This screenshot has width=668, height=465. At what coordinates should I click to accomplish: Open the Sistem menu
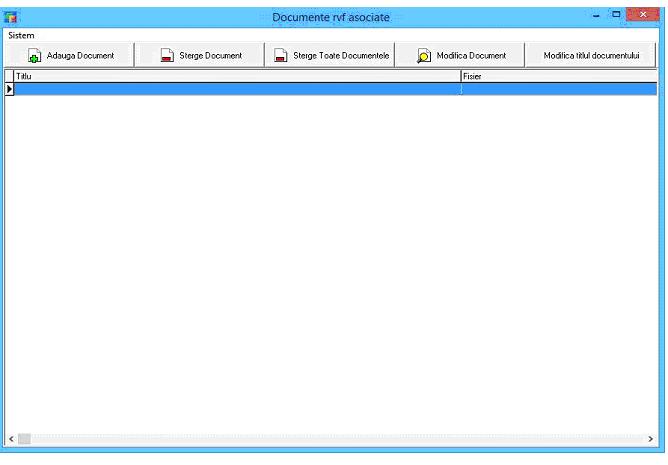tap(21, 35)
